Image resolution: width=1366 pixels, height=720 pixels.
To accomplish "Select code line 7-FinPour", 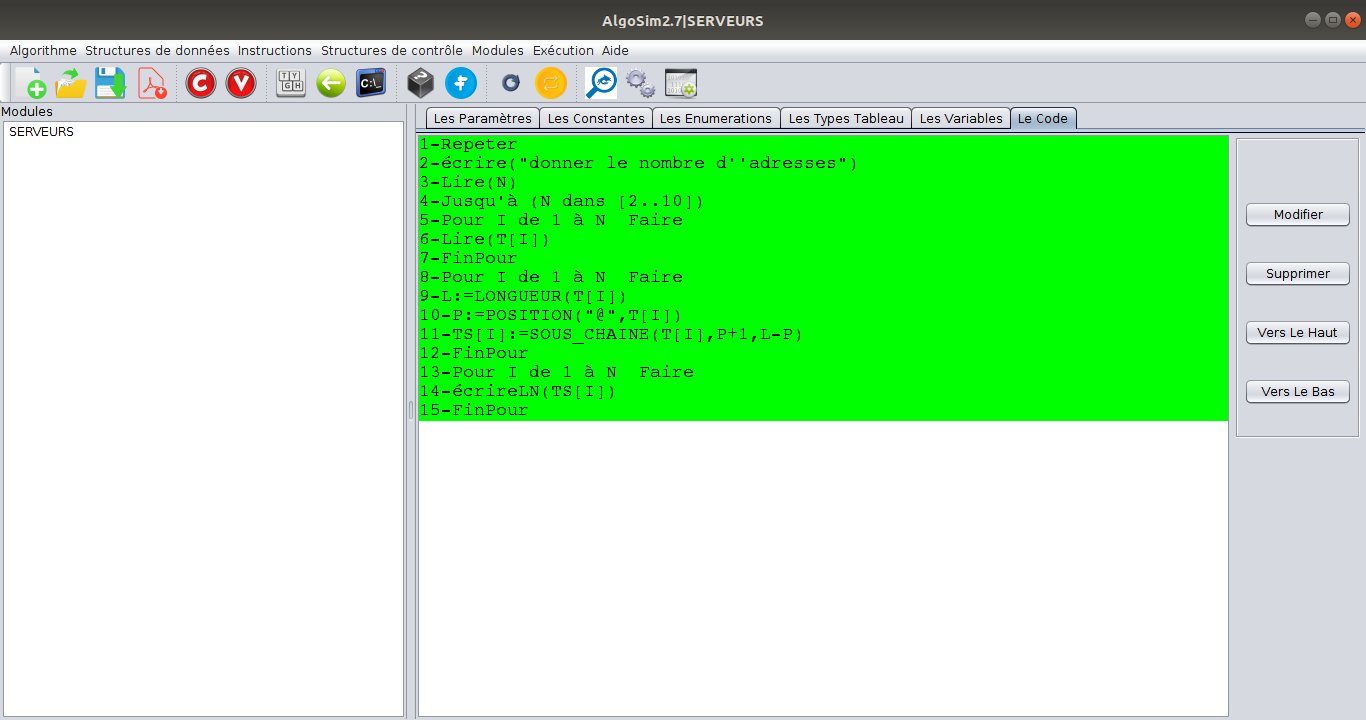I will point(823,258).
